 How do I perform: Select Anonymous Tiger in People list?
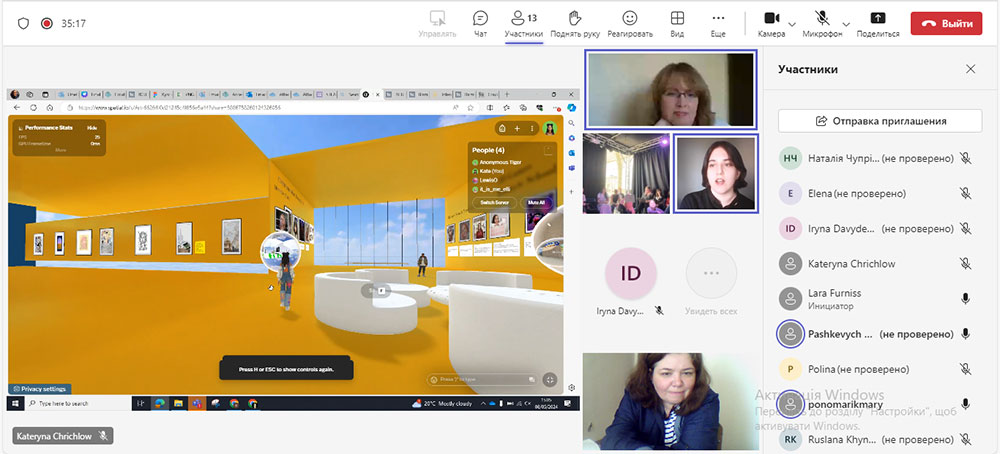tap(496, 163)
